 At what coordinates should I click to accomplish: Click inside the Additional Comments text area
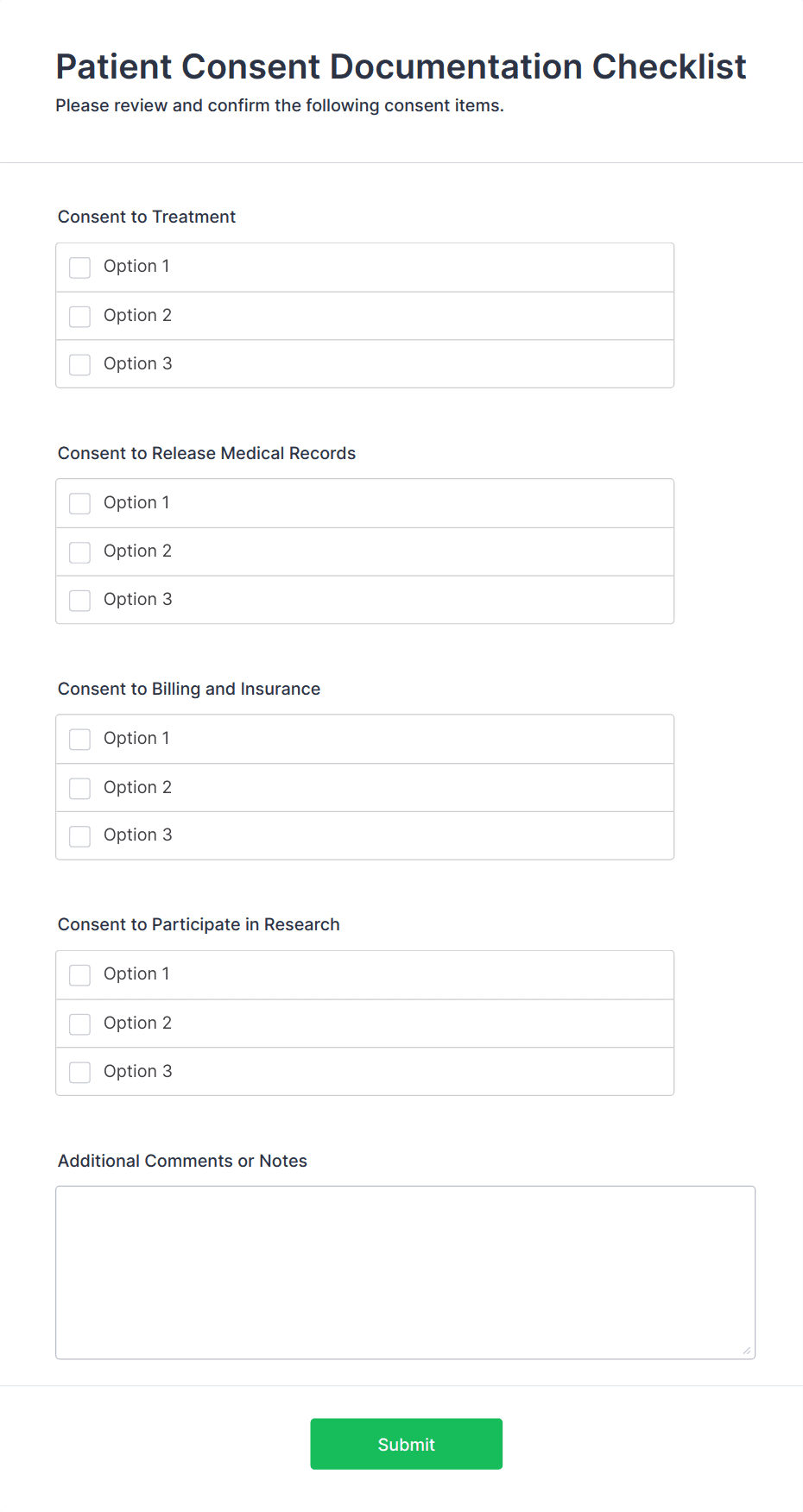coord(405,1269)
